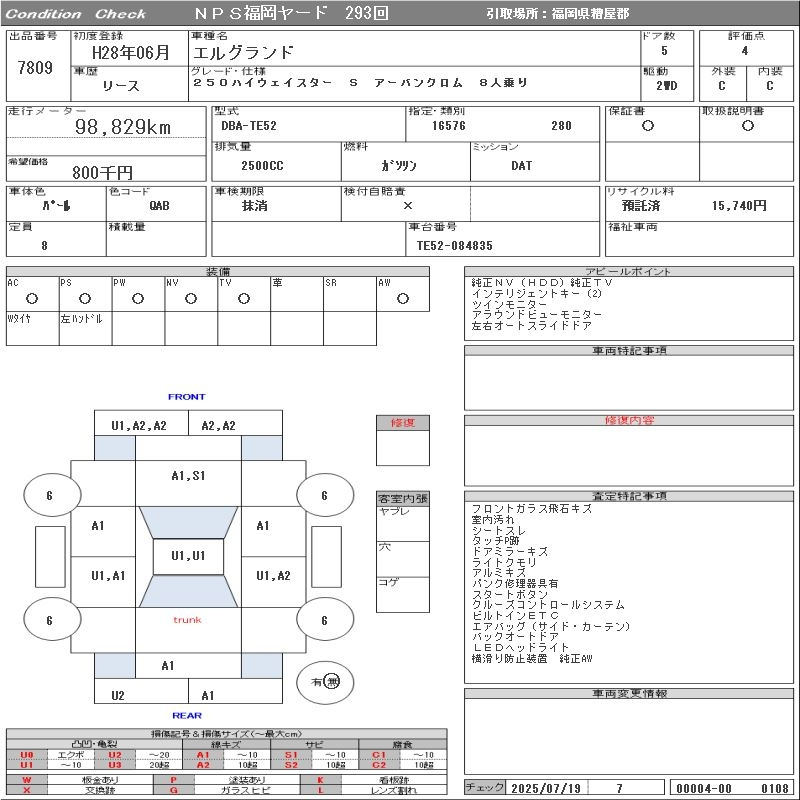Click the rear-left tire circle marked 6

pyautogui.click(x=50, y=620)
